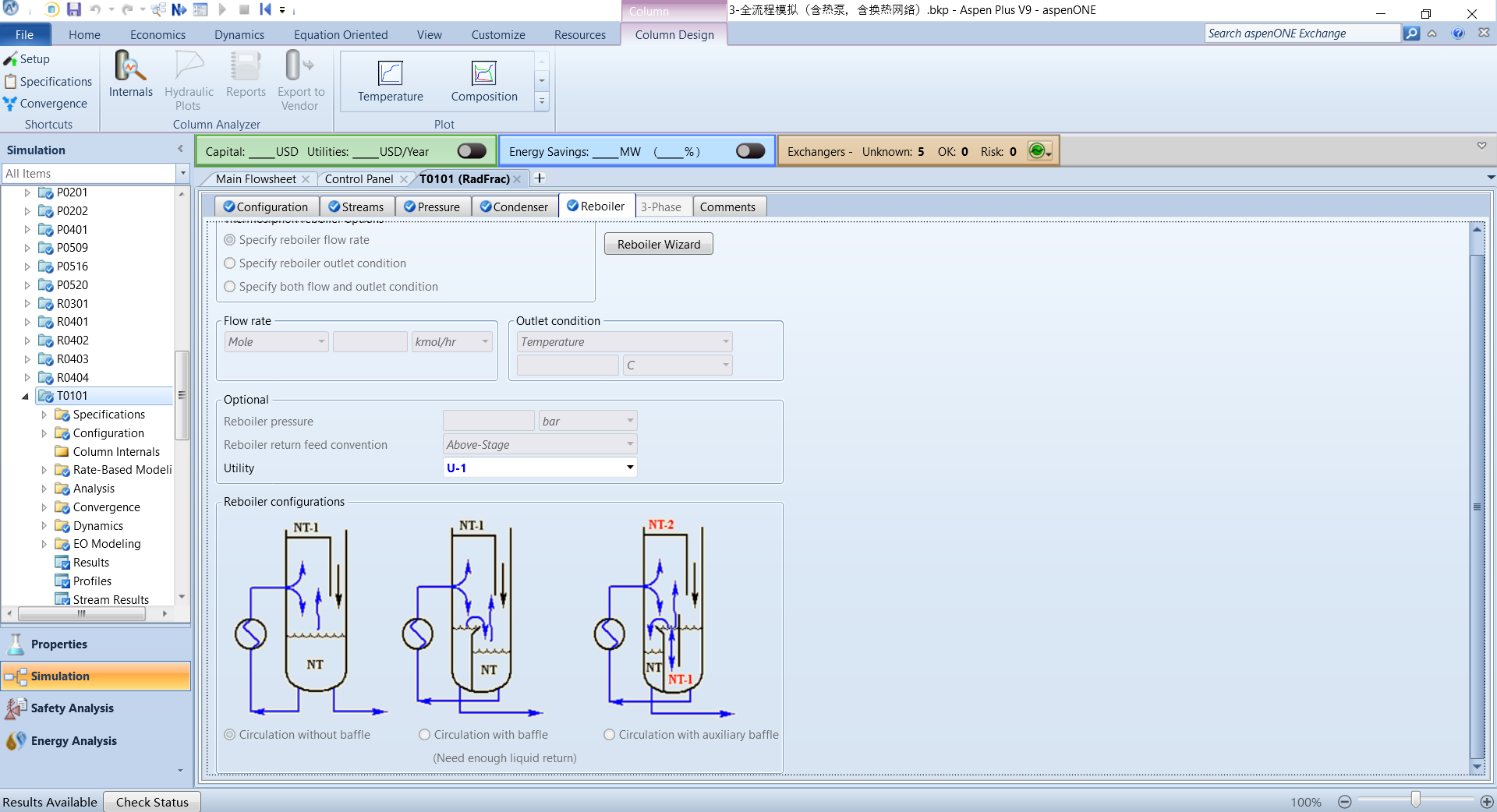Open the blue Help question mark icon
The height and width of the screenshot is (812, 1497).
click(1458, 34)
